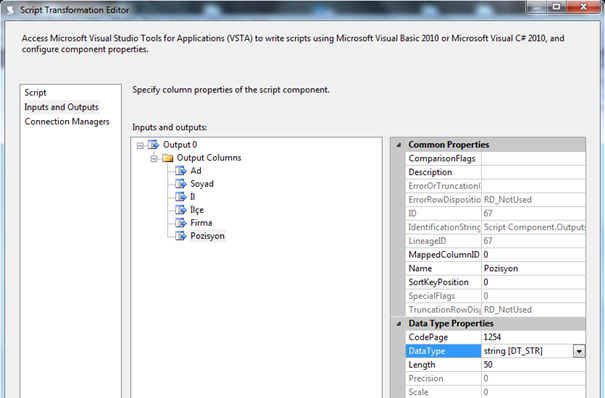The width and height of the screenshot is (605, 398).
Task: Select the İl output column
Action: (193, 197)
